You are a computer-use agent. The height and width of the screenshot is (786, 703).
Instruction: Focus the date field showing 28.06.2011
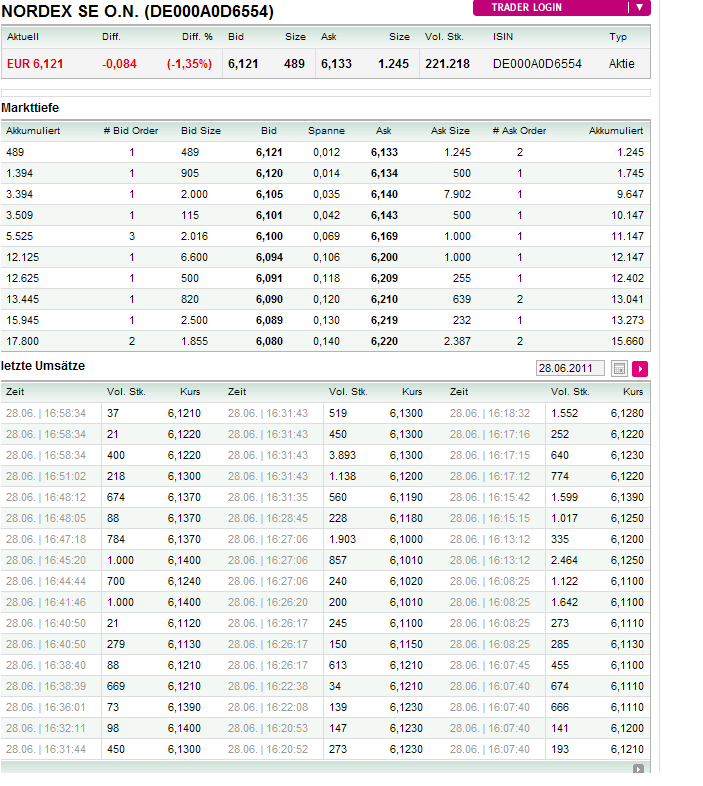point(571,369)
